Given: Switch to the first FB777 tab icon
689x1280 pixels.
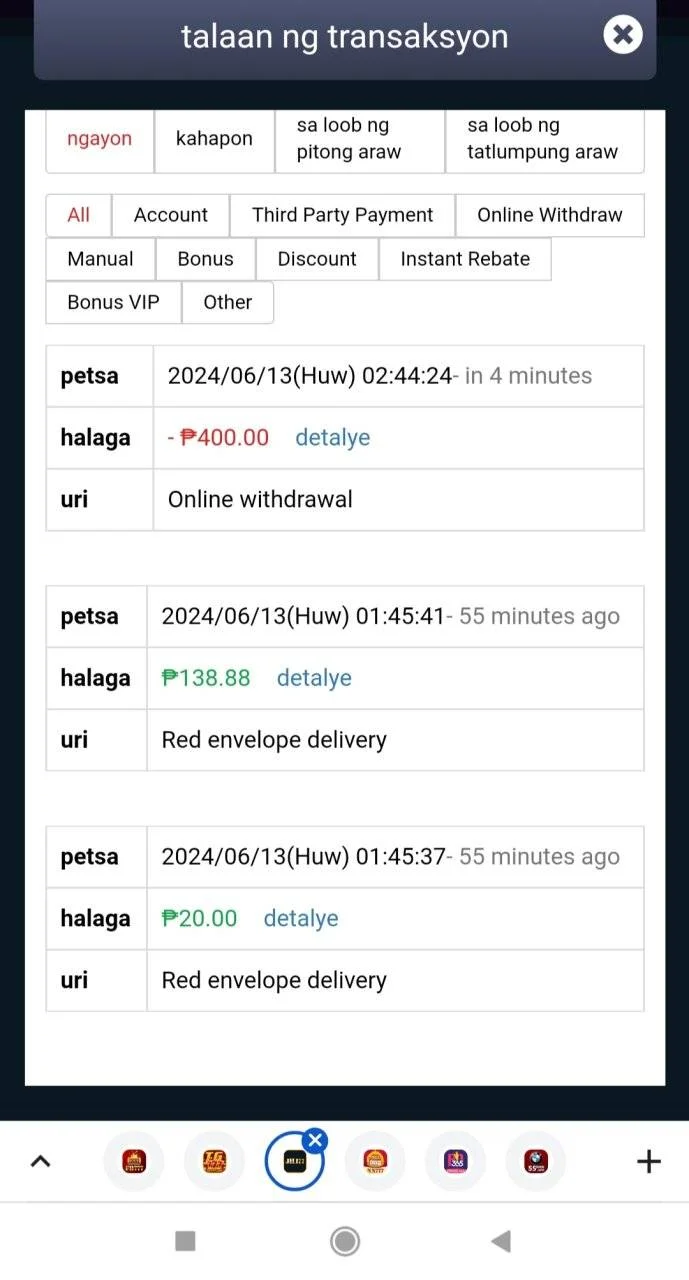Looking at the screenshot, I should 134,1161.
